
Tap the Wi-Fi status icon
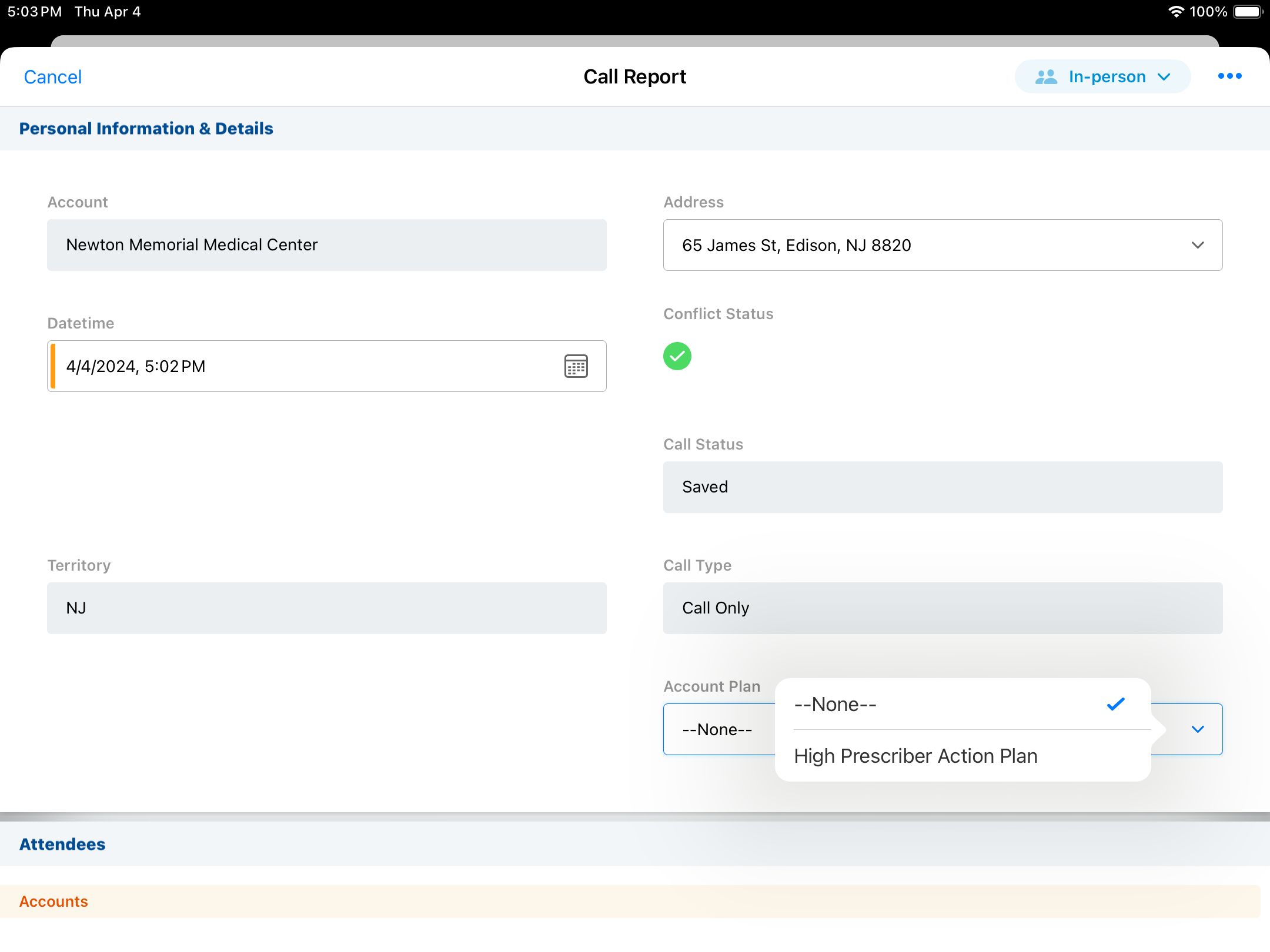tap(1175, 12)
